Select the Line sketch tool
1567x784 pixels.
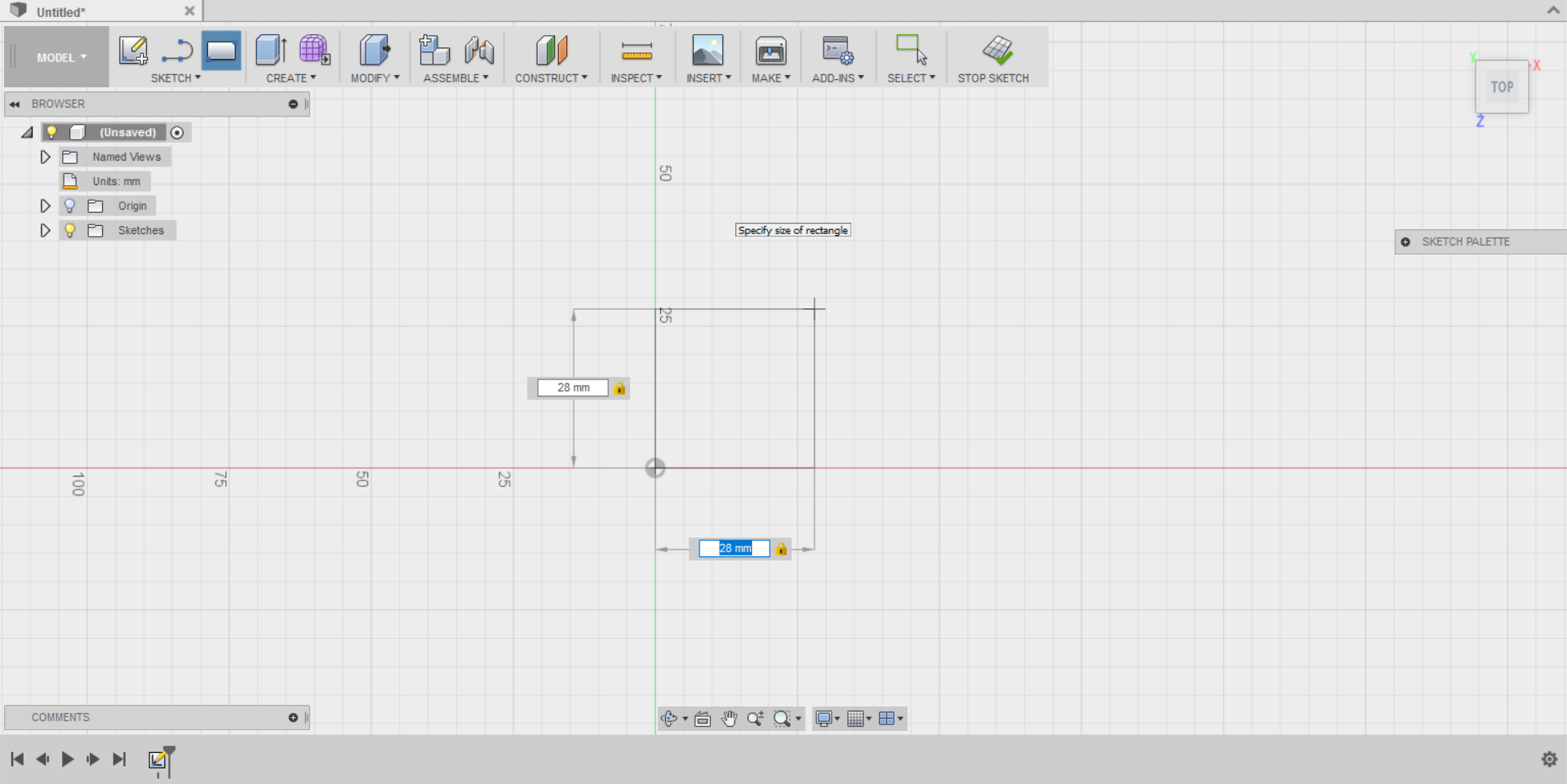click(x=177, y=51)
